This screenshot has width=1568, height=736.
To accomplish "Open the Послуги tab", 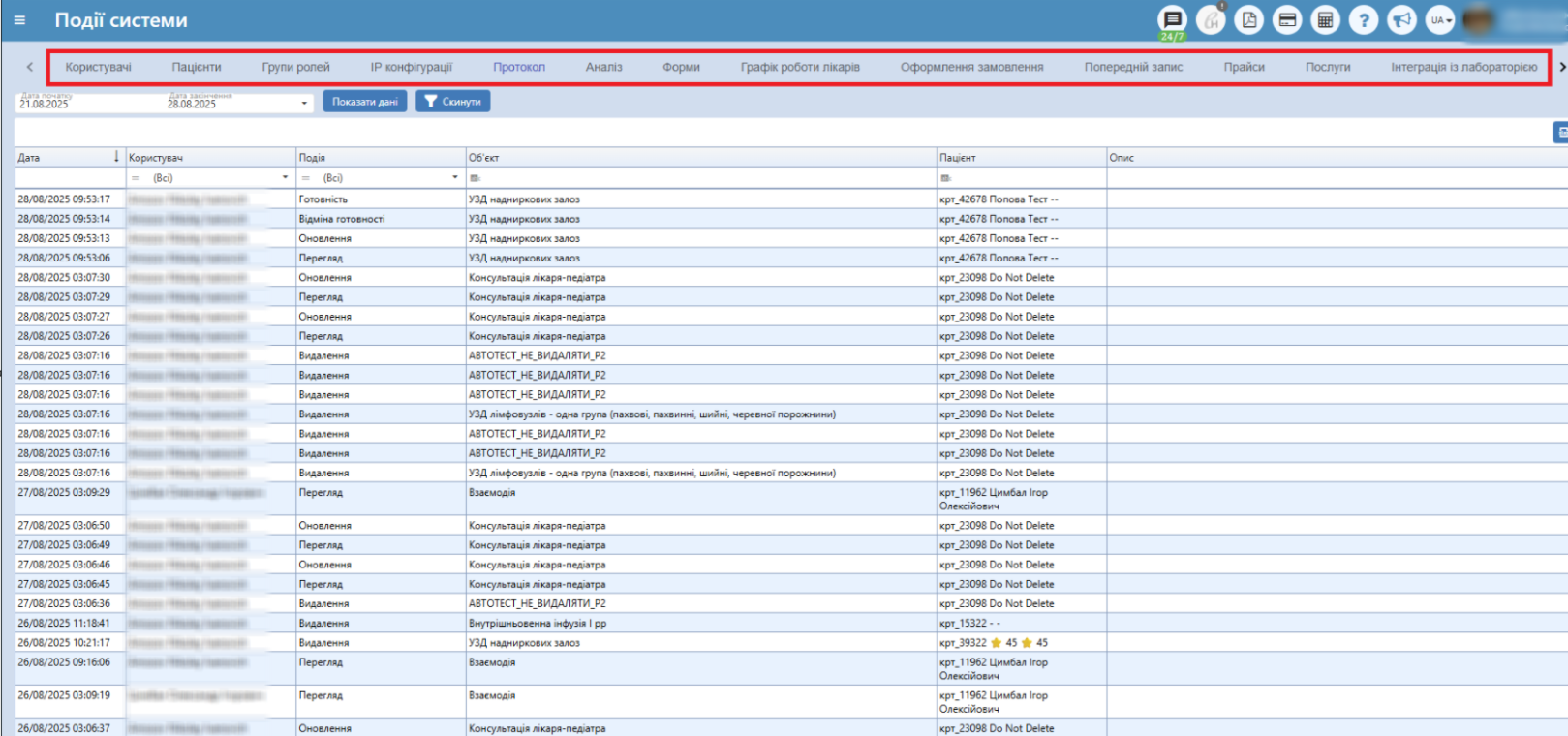I will [1328, 67].
